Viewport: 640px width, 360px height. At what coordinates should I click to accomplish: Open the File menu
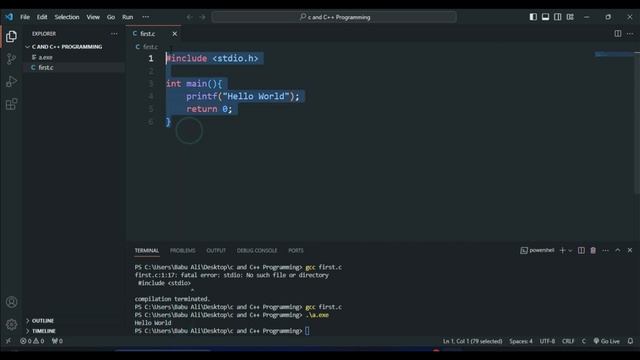pyautogui.click(x=25, y=17)
